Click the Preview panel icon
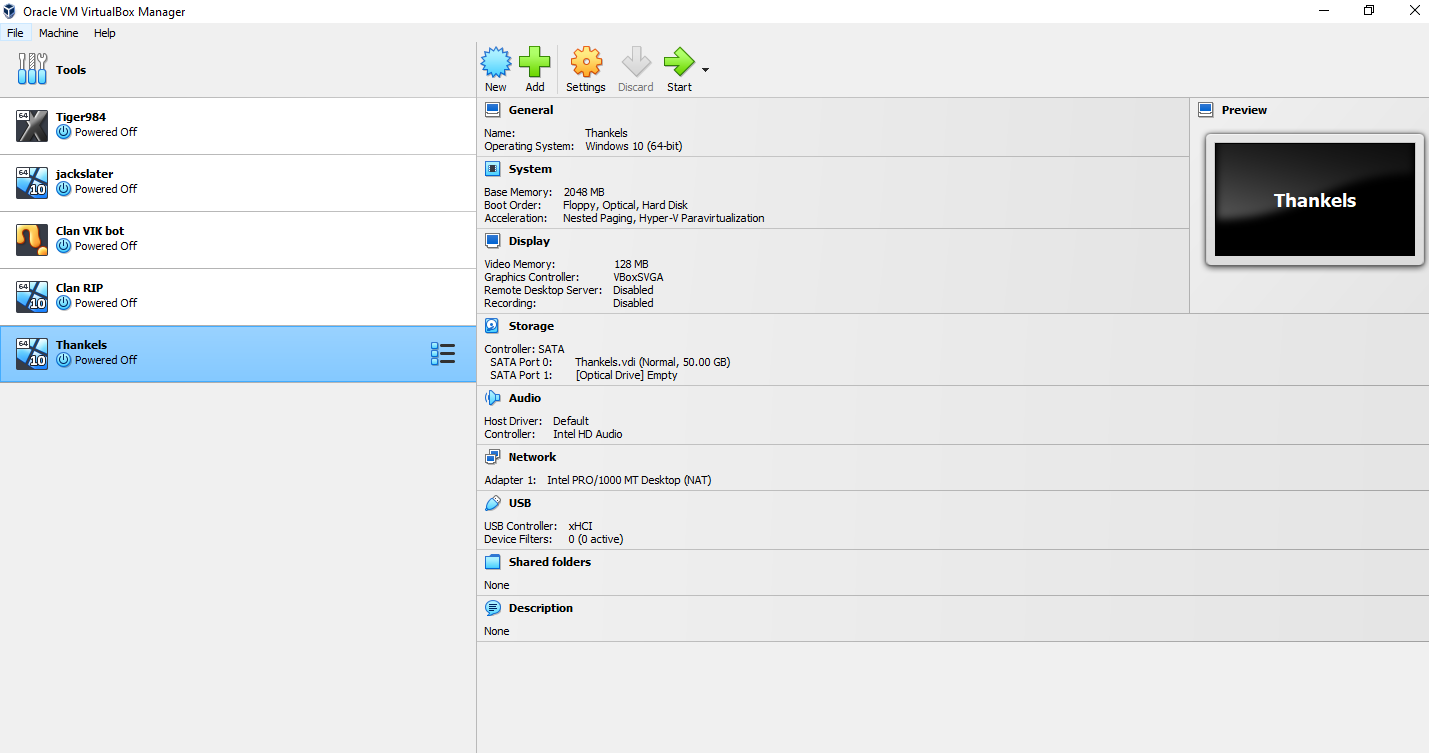 coord(1205,110)
